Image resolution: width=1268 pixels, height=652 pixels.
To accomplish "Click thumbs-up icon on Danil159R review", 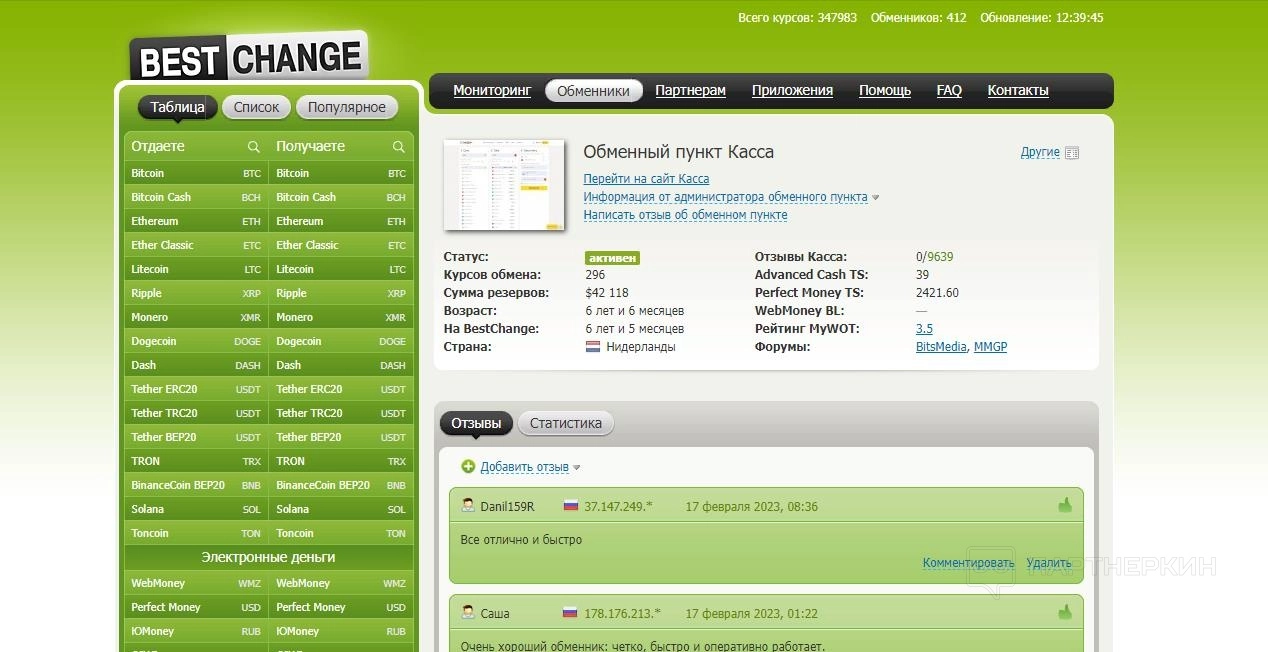I will 1065,506.
